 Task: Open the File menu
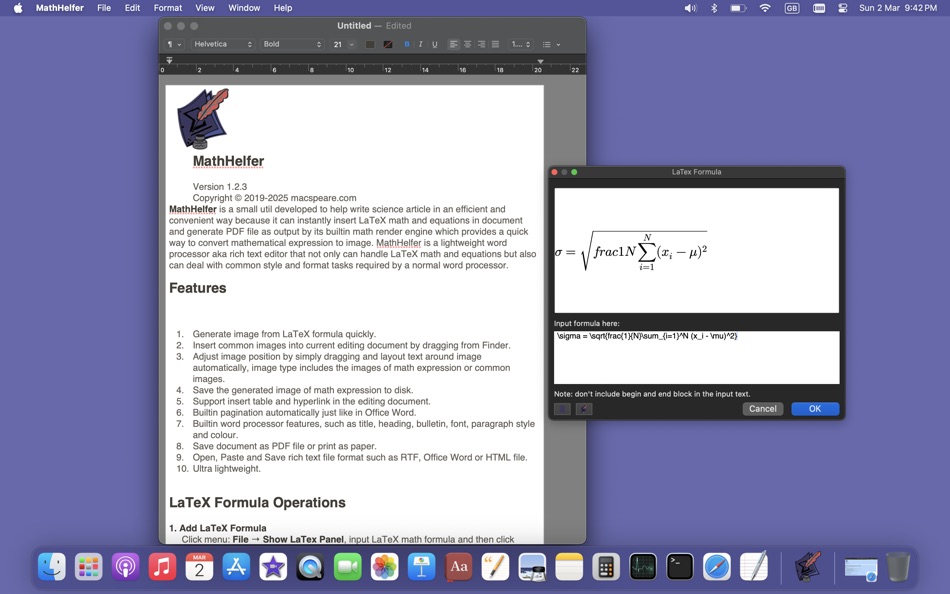tap(104, 8)
